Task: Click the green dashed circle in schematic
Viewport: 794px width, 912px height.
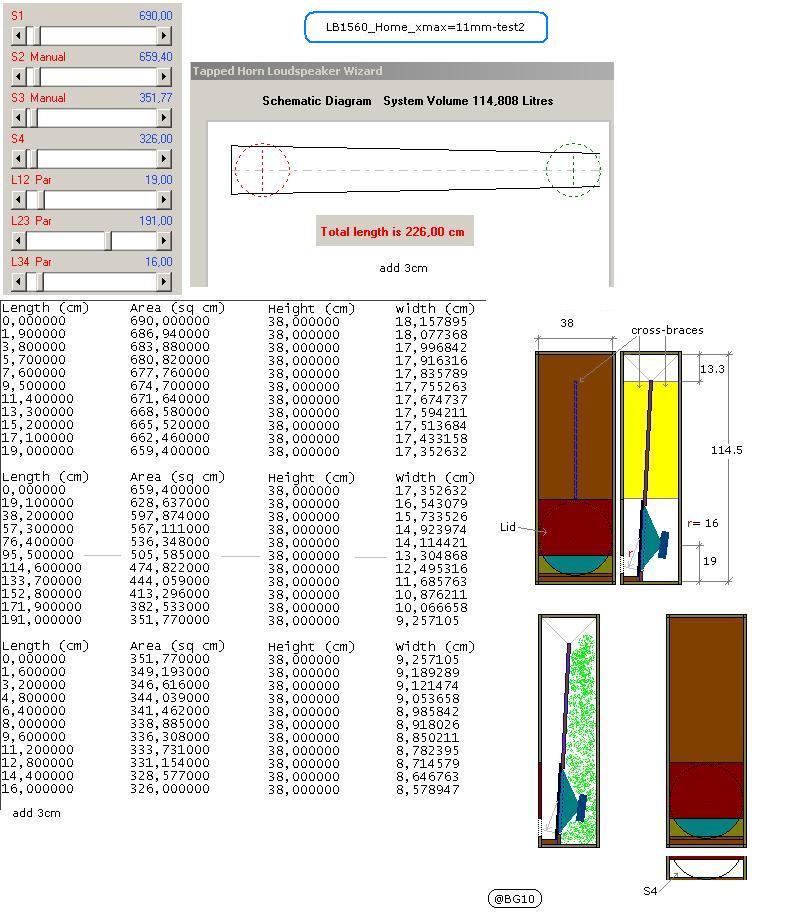Action: coord(573,170)
